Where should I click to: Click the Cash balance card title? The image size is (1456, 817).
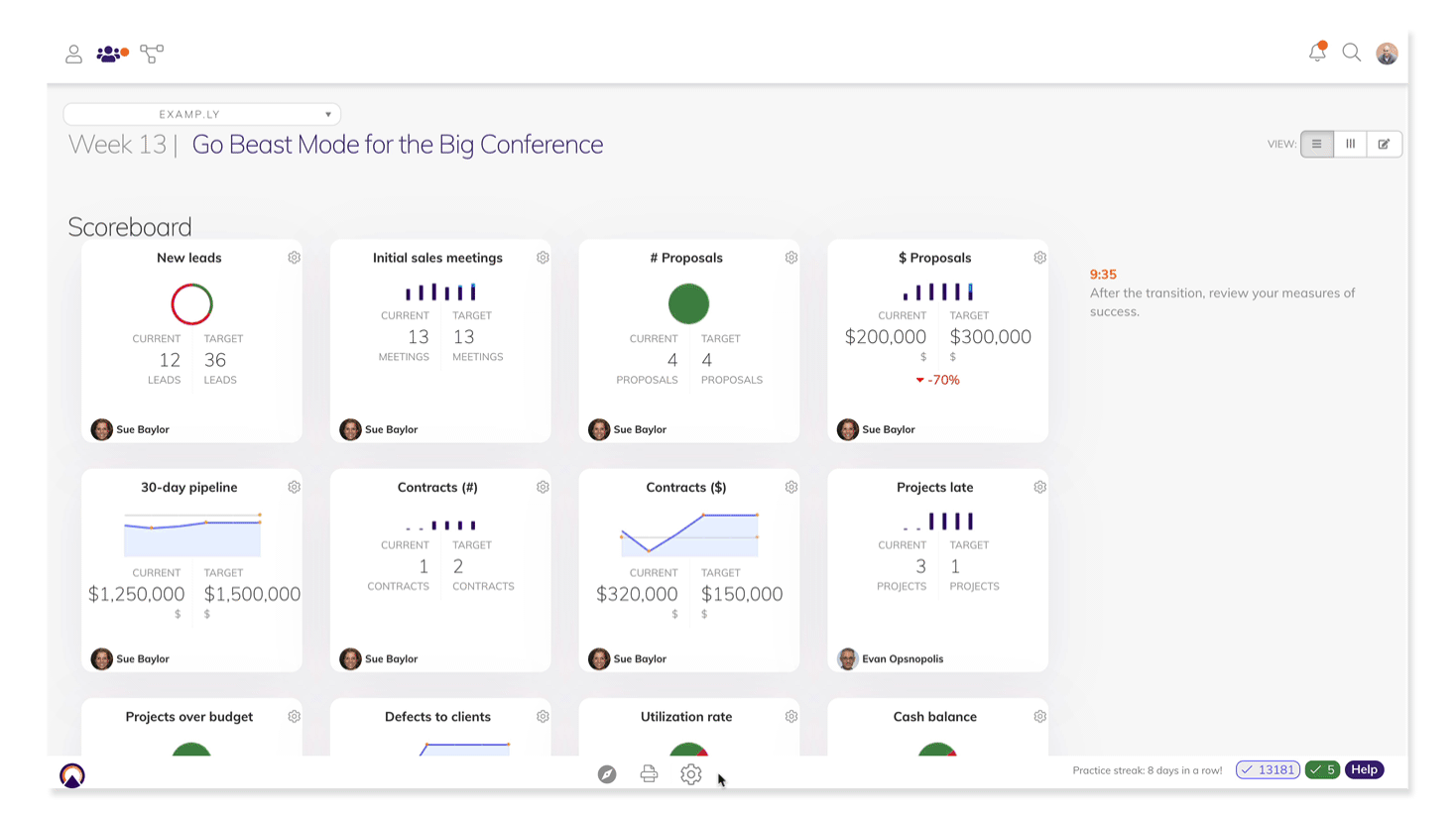tap(935, 717)
